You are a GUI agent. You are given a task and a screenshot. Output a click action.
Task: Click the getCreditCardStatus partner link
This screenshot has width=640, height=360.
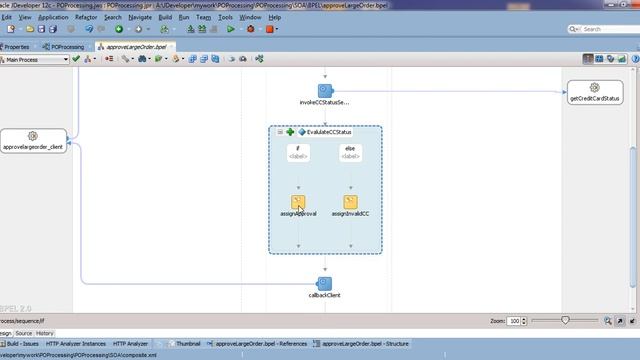pos(595,92)
